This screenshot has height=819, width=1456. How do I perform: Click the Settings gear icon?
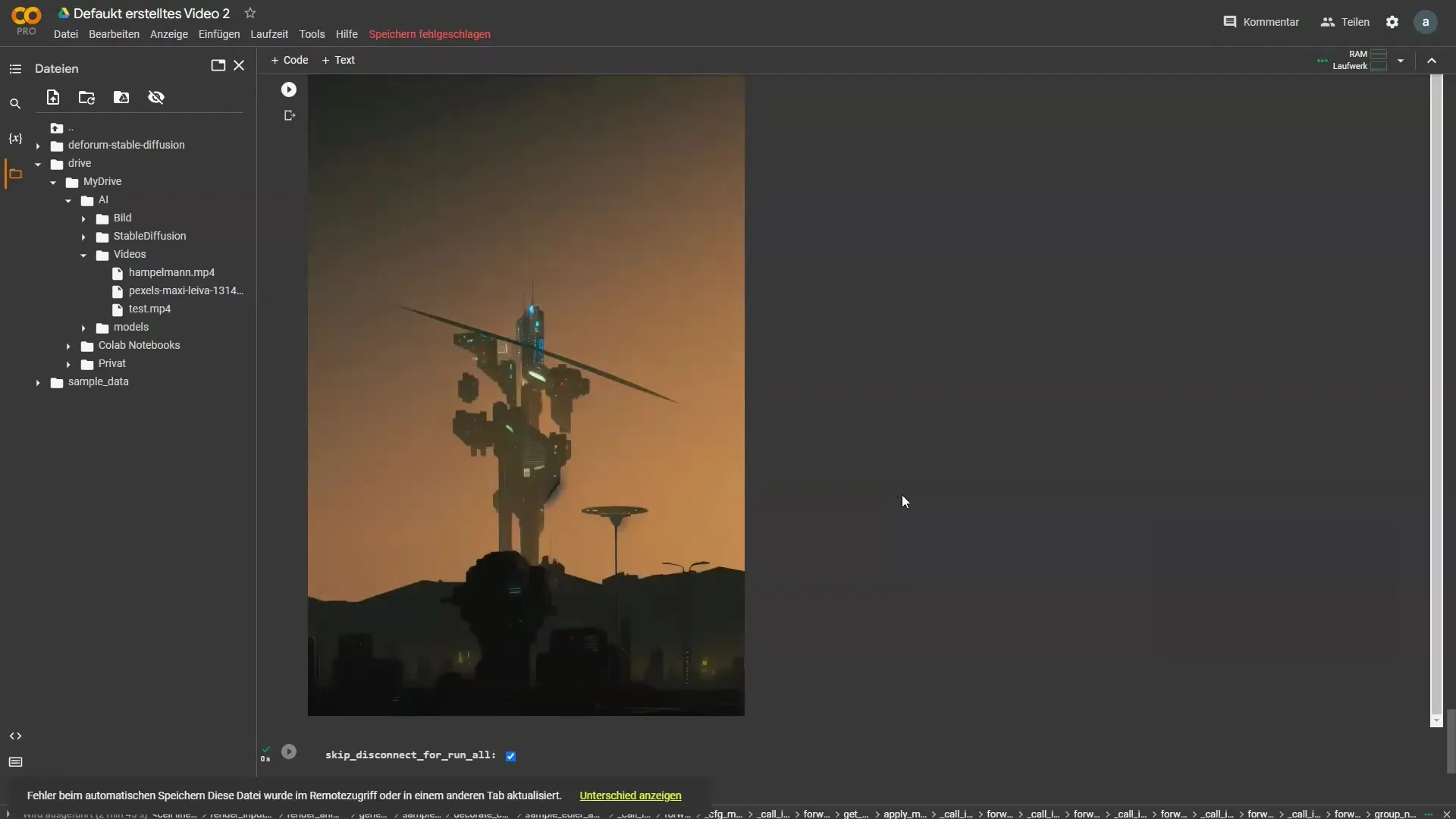[x=1391, y=22]
